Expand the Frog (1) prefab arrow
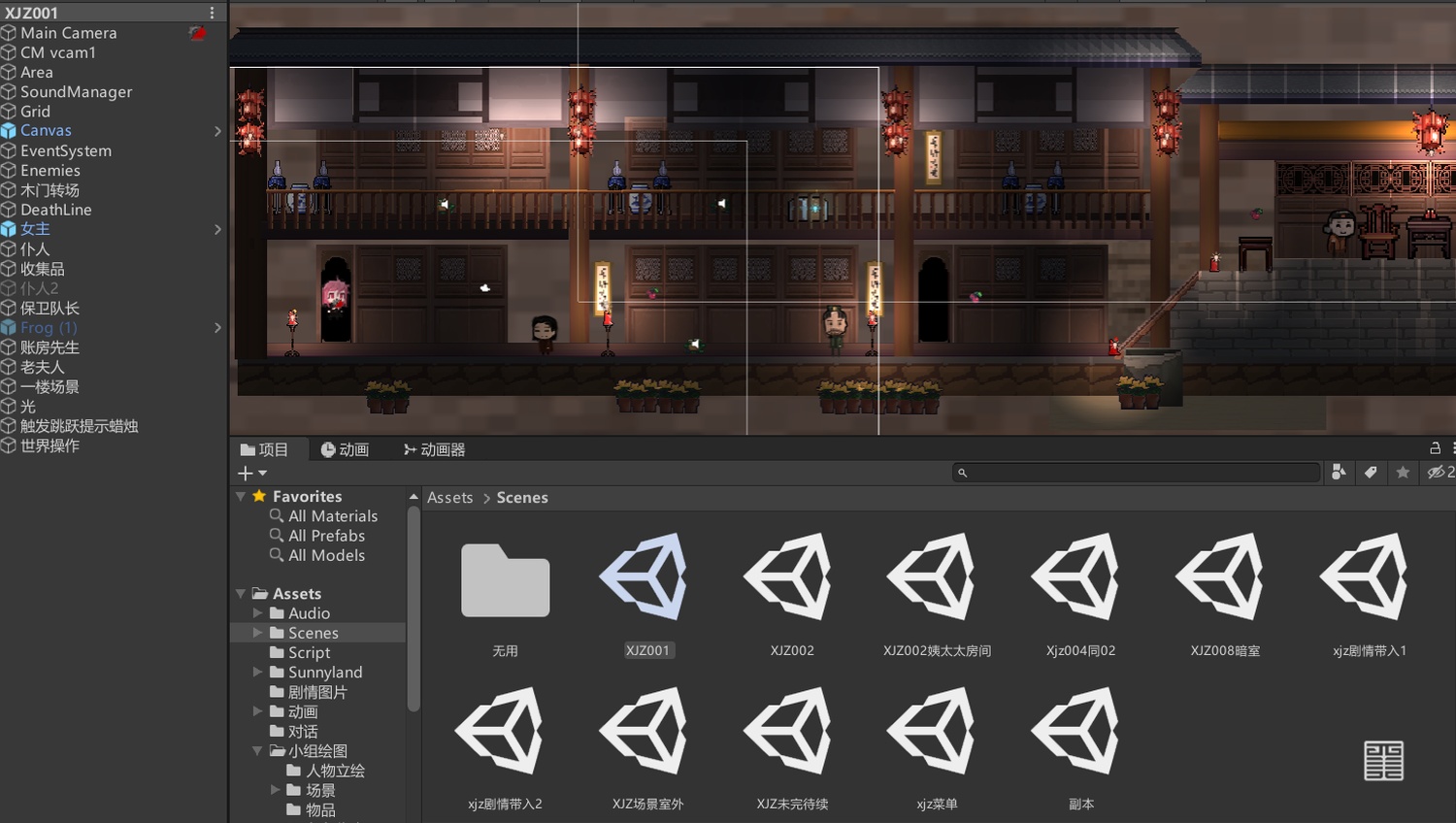 click(217, 328)
